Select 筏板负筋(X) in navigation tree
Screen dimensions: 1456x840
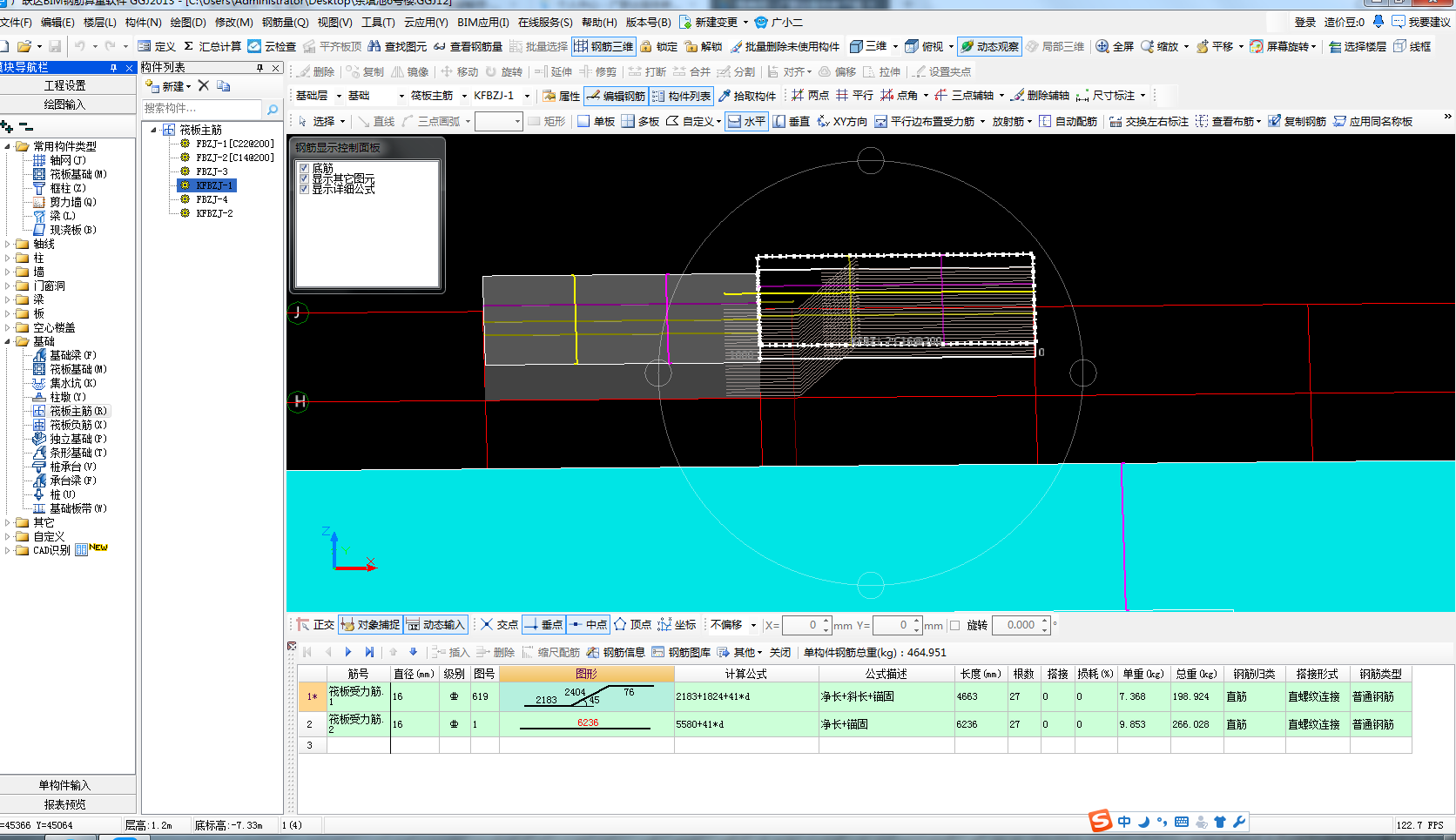(x=78, y=425)
